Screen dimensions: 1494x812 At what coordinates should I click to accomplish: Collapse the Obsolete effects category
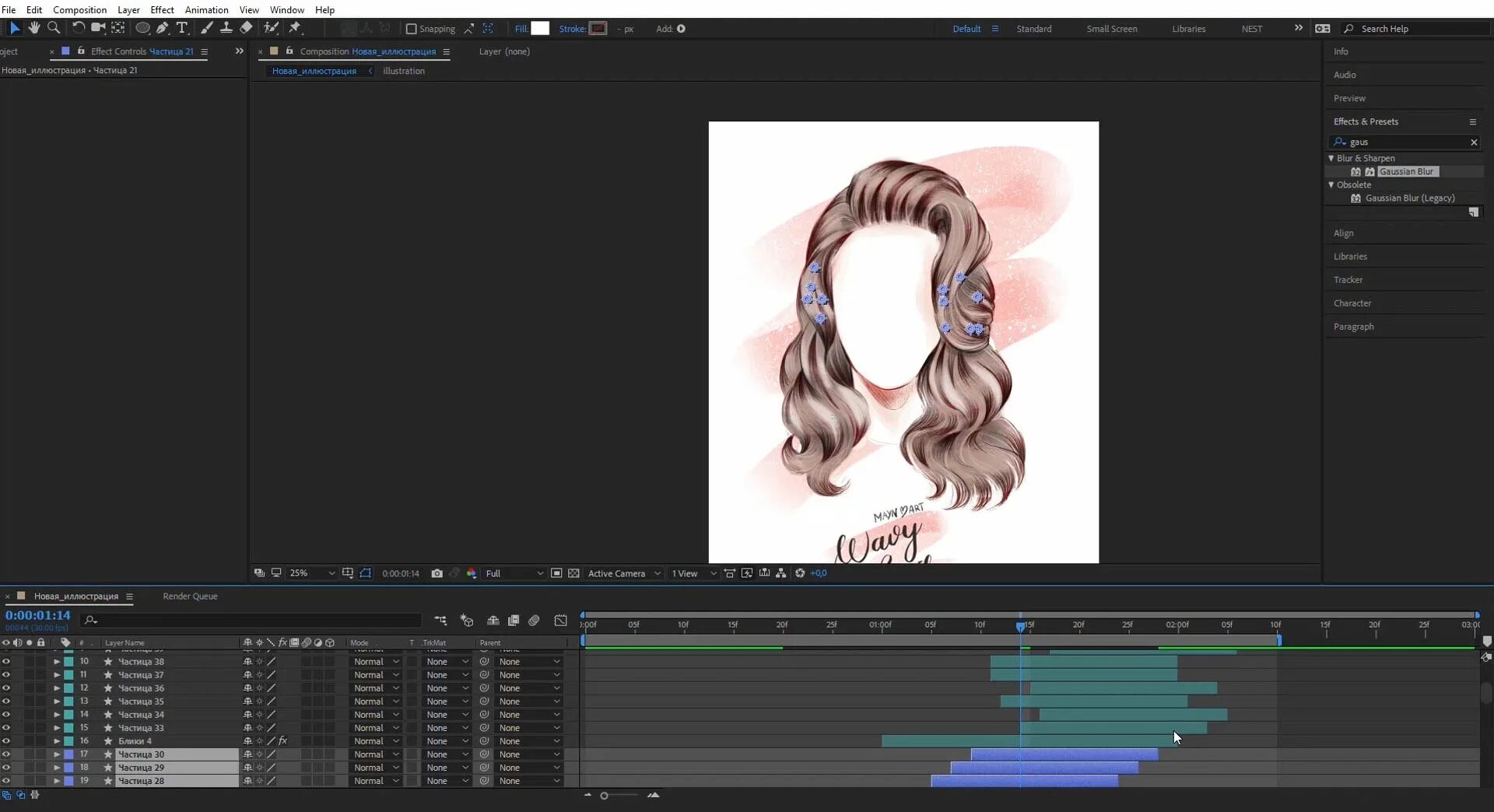tap(1331, 184)
